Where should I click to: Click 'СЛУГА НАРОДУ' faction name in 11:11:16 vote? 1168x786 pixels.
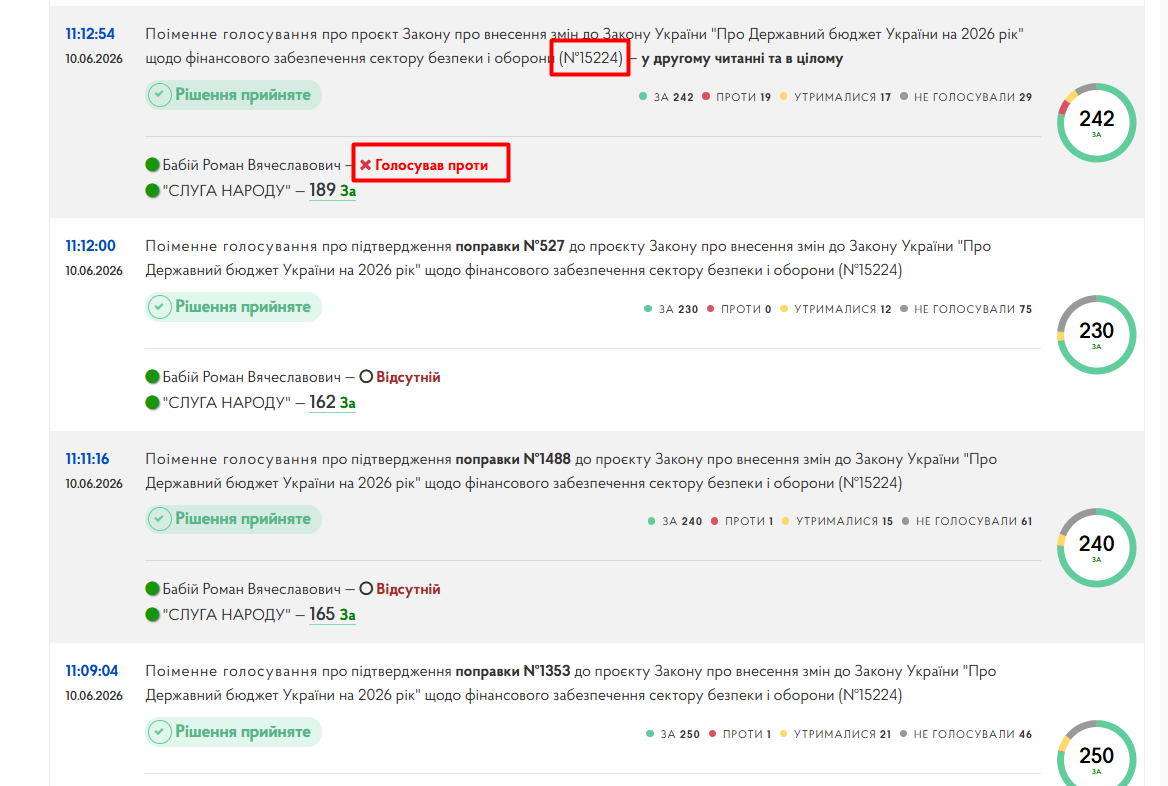226,615
